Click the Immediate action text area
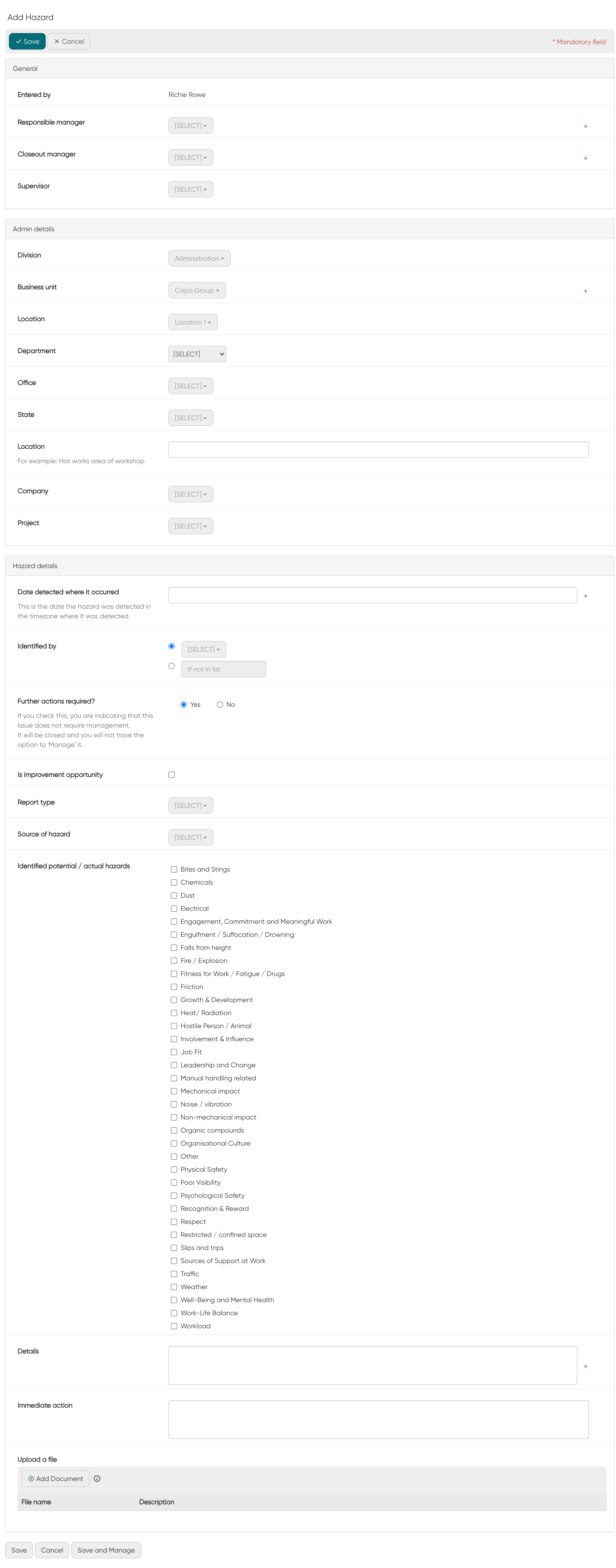Viewport: 616px width, 1568px height. (378, 1419)
